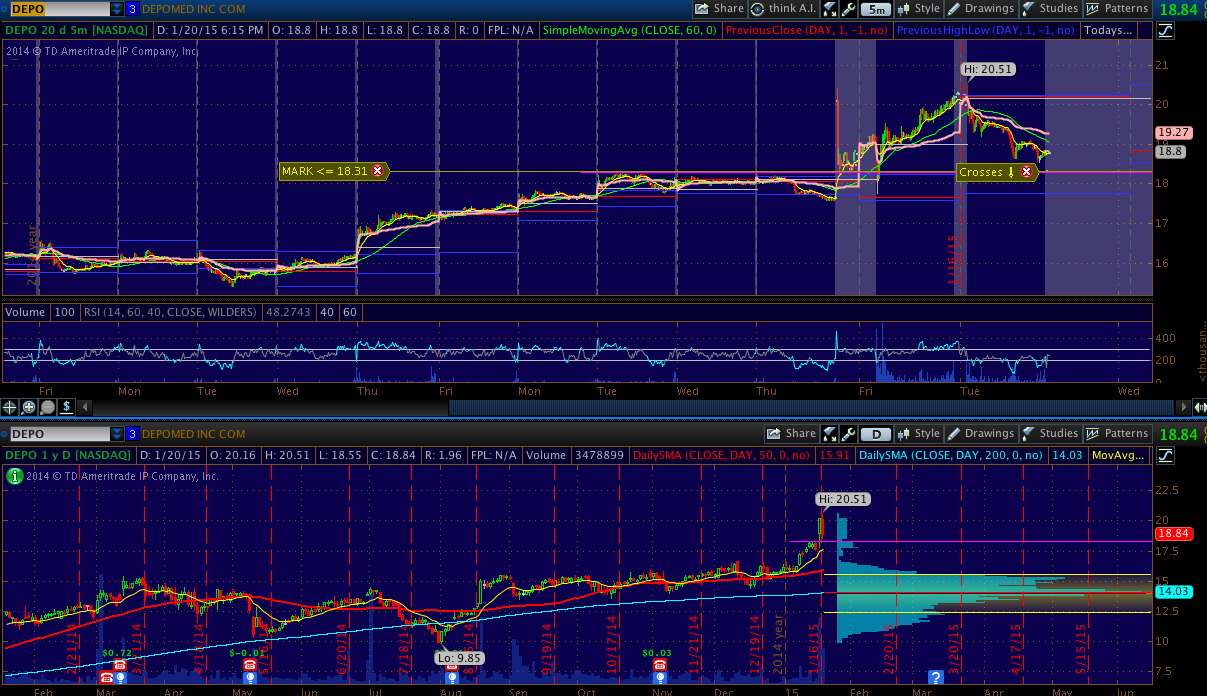Open think A.I. in upper chart
The width and height of the screenshot is (1207, 696).
click(783, 9)
